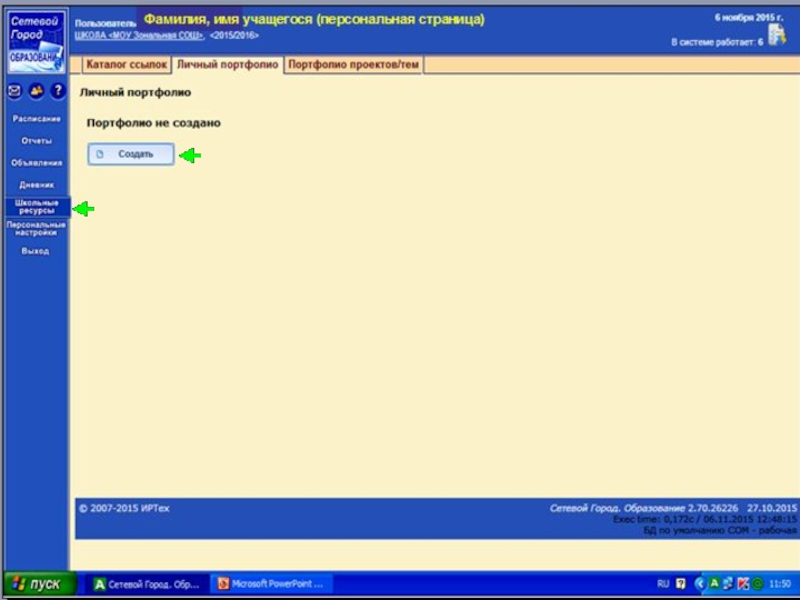Switch to Сетевой Город taskbar window
This screenshot has width=800, height=600.
147,584
